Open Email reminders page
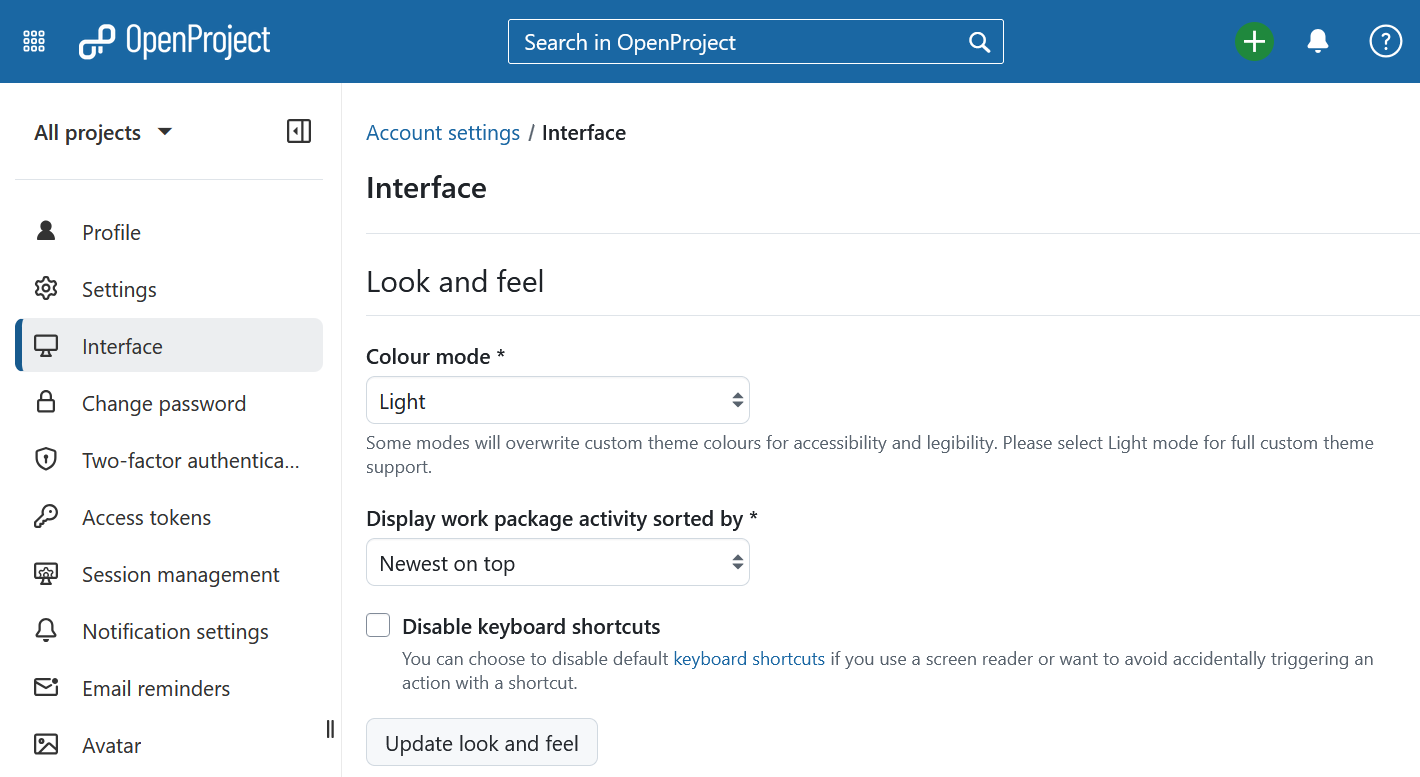1420x777 pixels. (169, 688)
